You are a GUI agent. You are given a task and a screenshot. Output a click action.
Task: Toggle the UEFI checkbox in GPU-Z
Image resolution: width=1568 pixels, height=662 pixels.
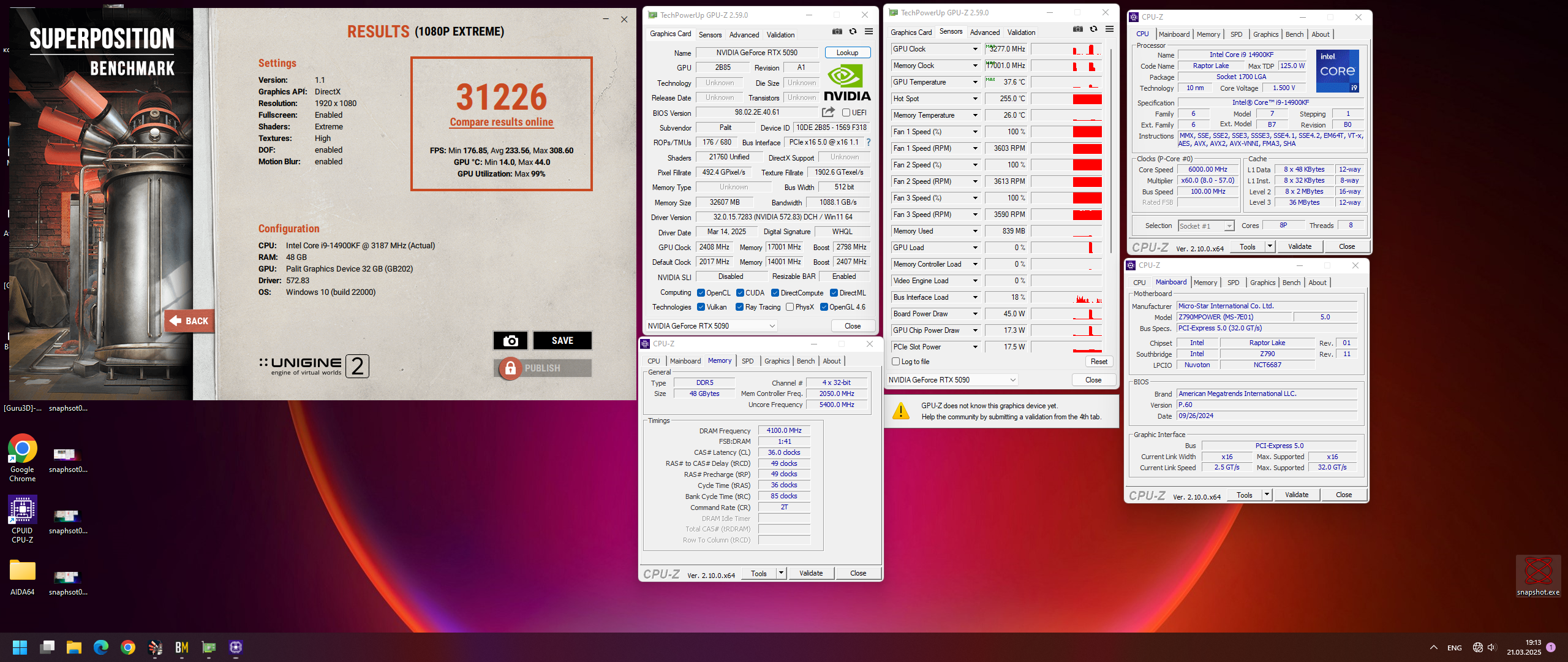pyautogui.click(x=846, y=113)
